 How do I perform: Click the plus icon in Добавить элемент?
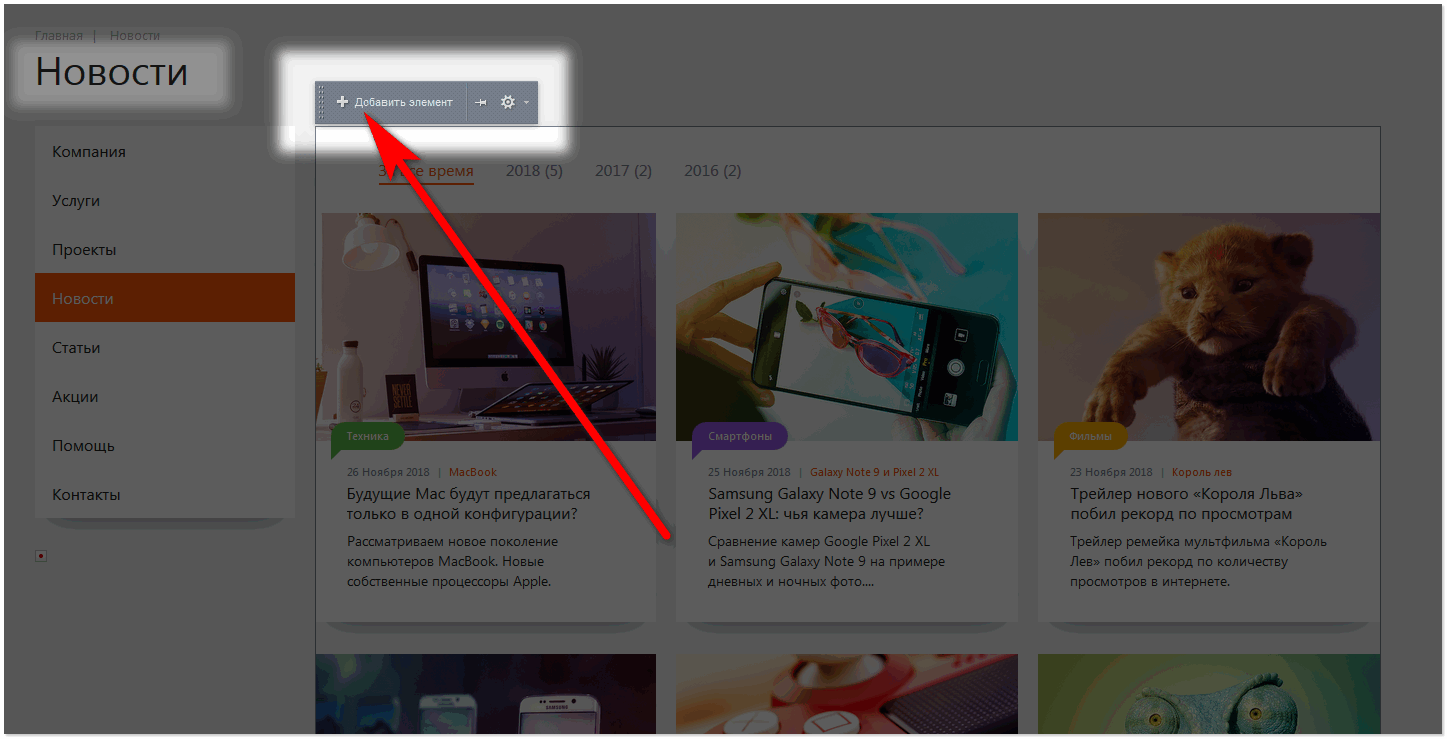tap(342, 102)
